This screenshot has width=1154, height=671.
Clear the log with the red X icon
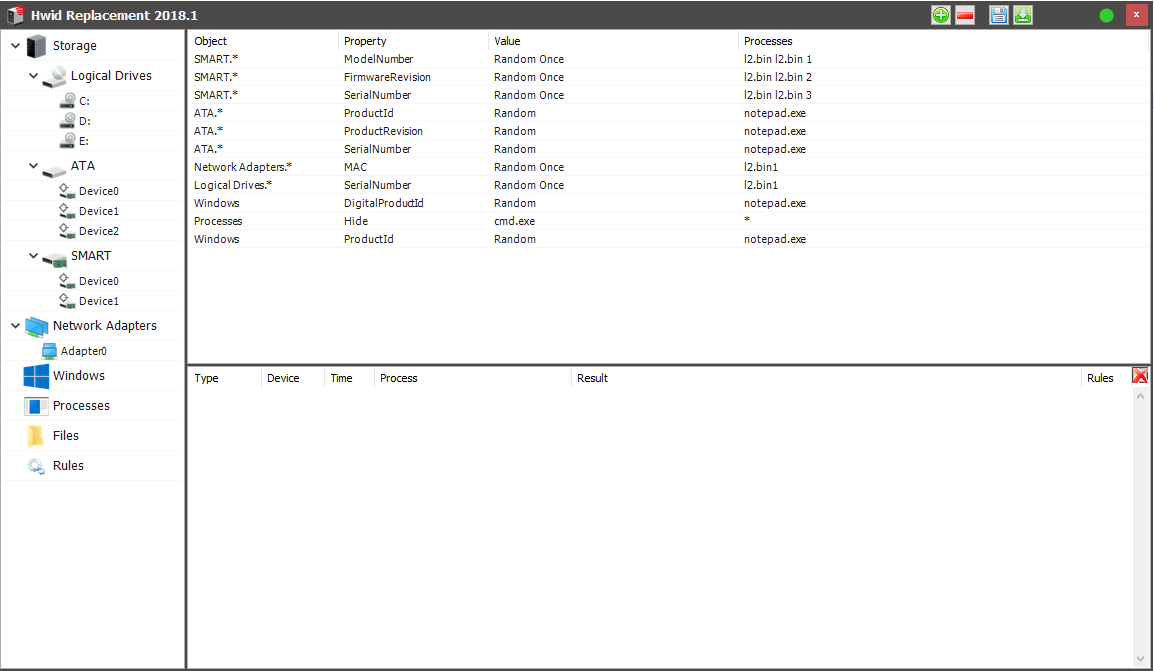pos(1140,376)
